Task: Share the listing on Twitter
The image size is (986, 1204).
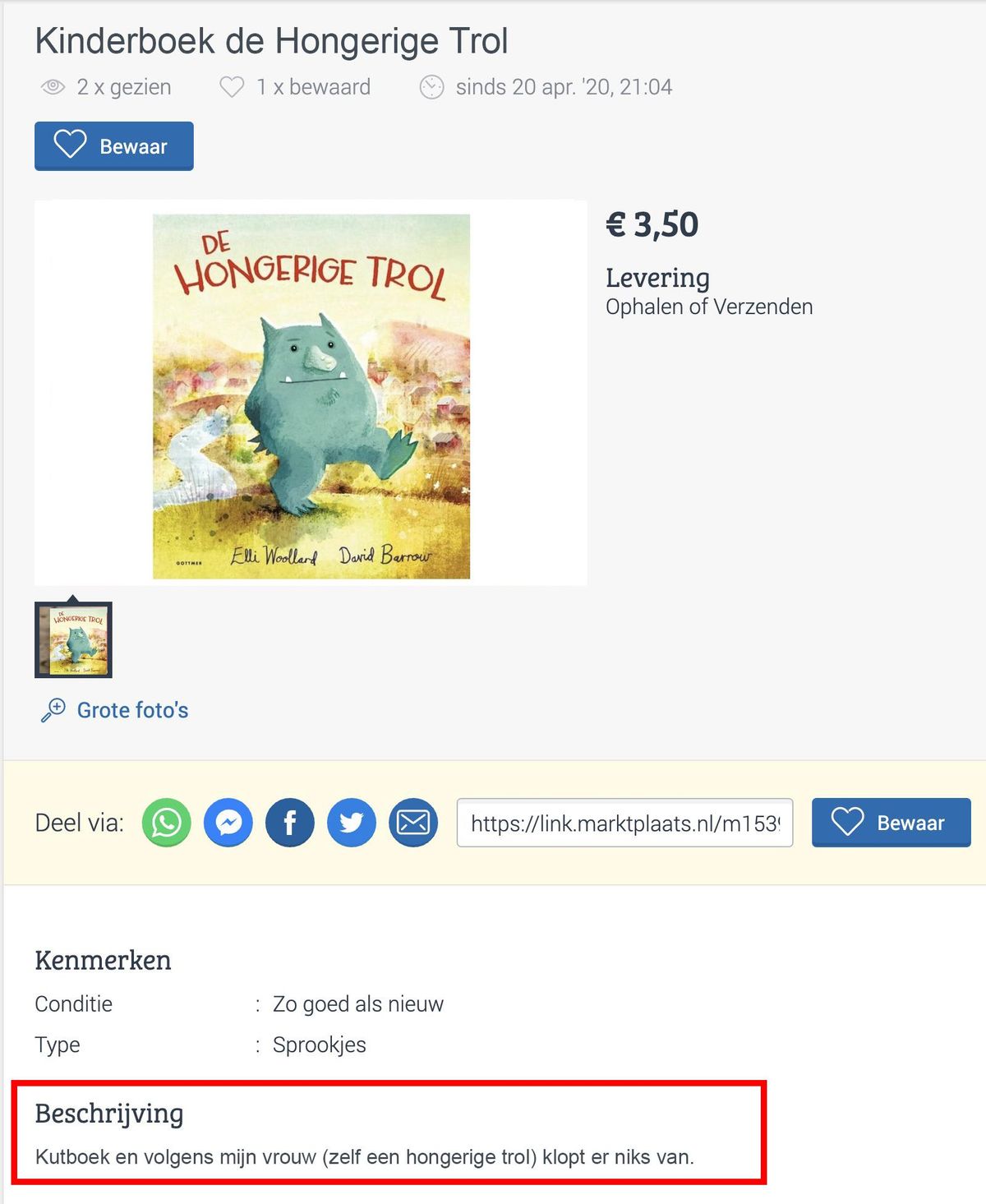Action: point(352,823)
